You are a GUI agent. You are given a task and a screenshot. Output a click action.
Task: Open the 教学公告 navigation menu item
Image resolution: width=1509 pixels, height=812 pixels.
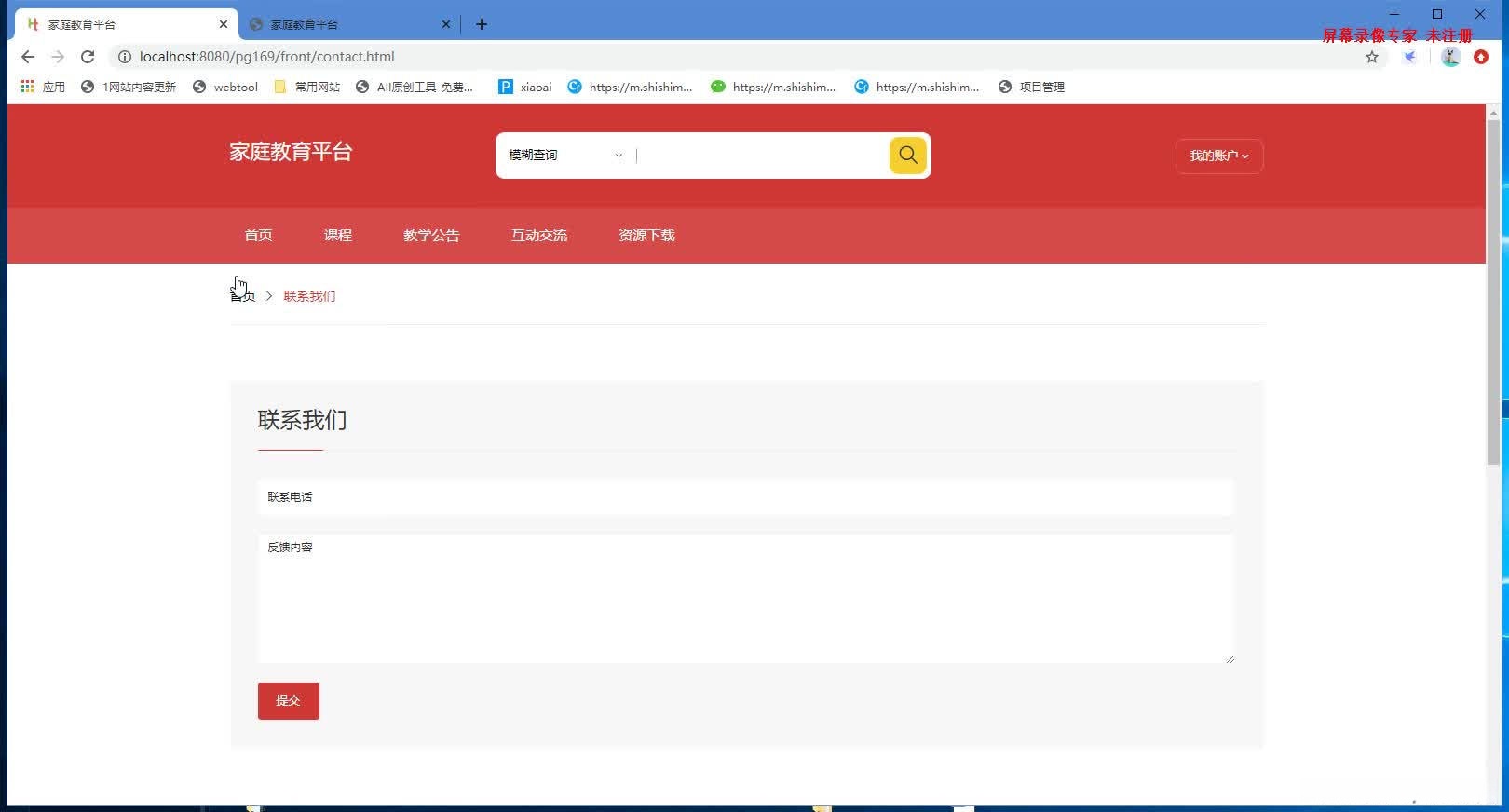point(431,236)
